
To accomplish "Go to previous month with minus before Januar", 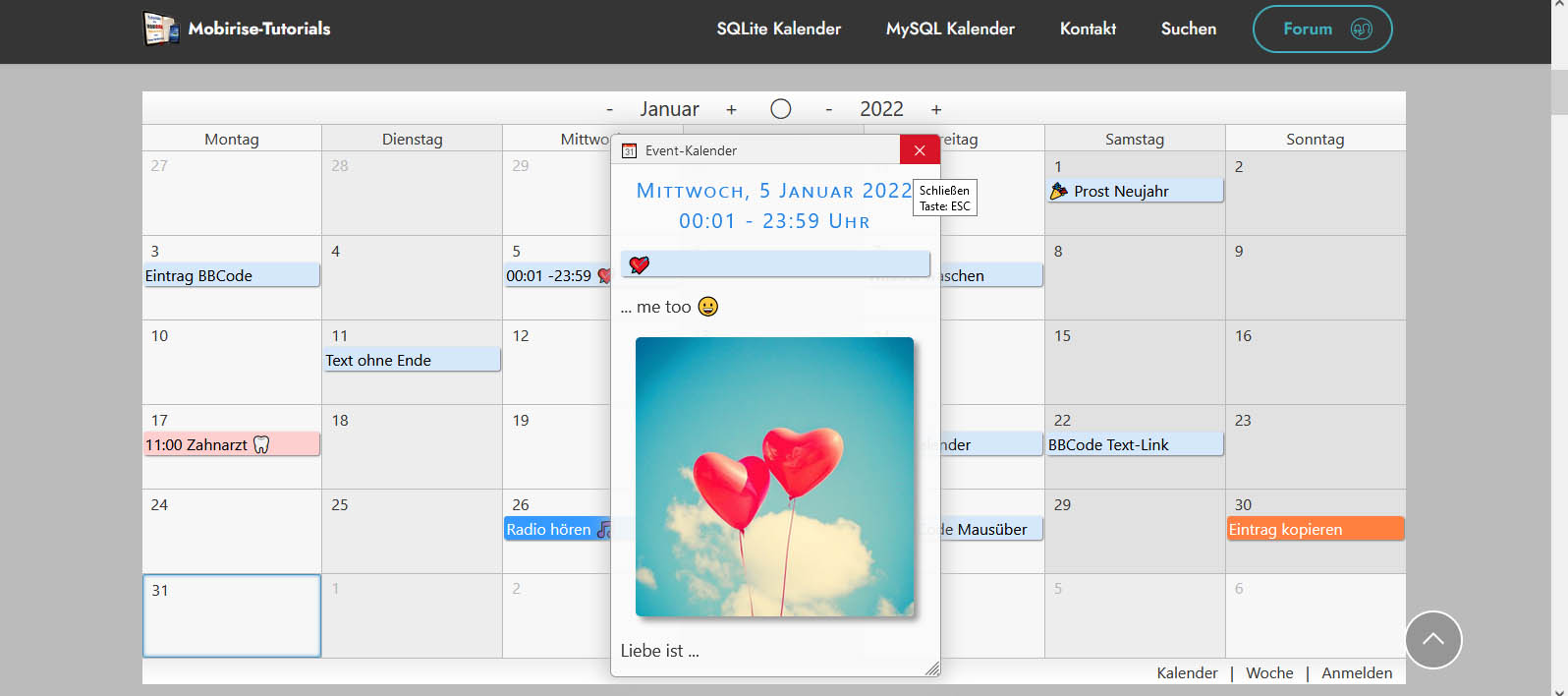I will (610, 109).
